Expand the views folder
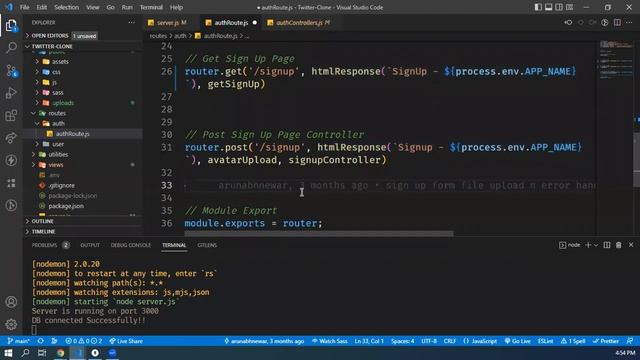The width and height of the screenshot is (640, 360). (56, 164)
